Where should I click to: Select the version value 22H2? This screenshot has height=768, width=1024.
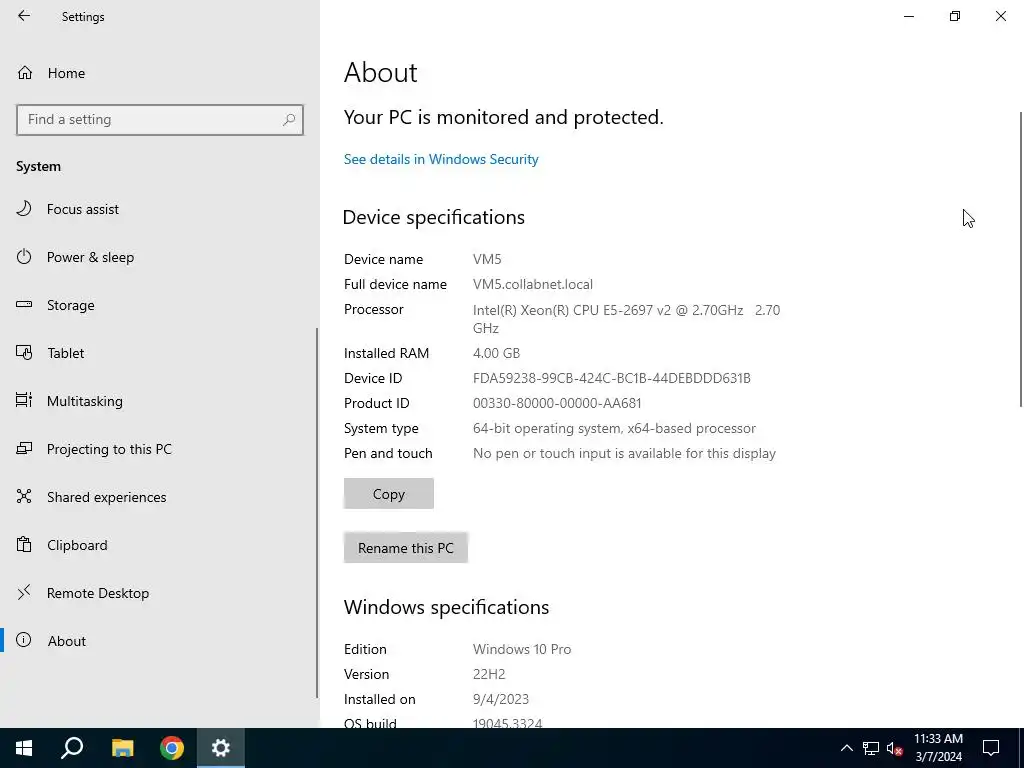[x=489, y=674]
